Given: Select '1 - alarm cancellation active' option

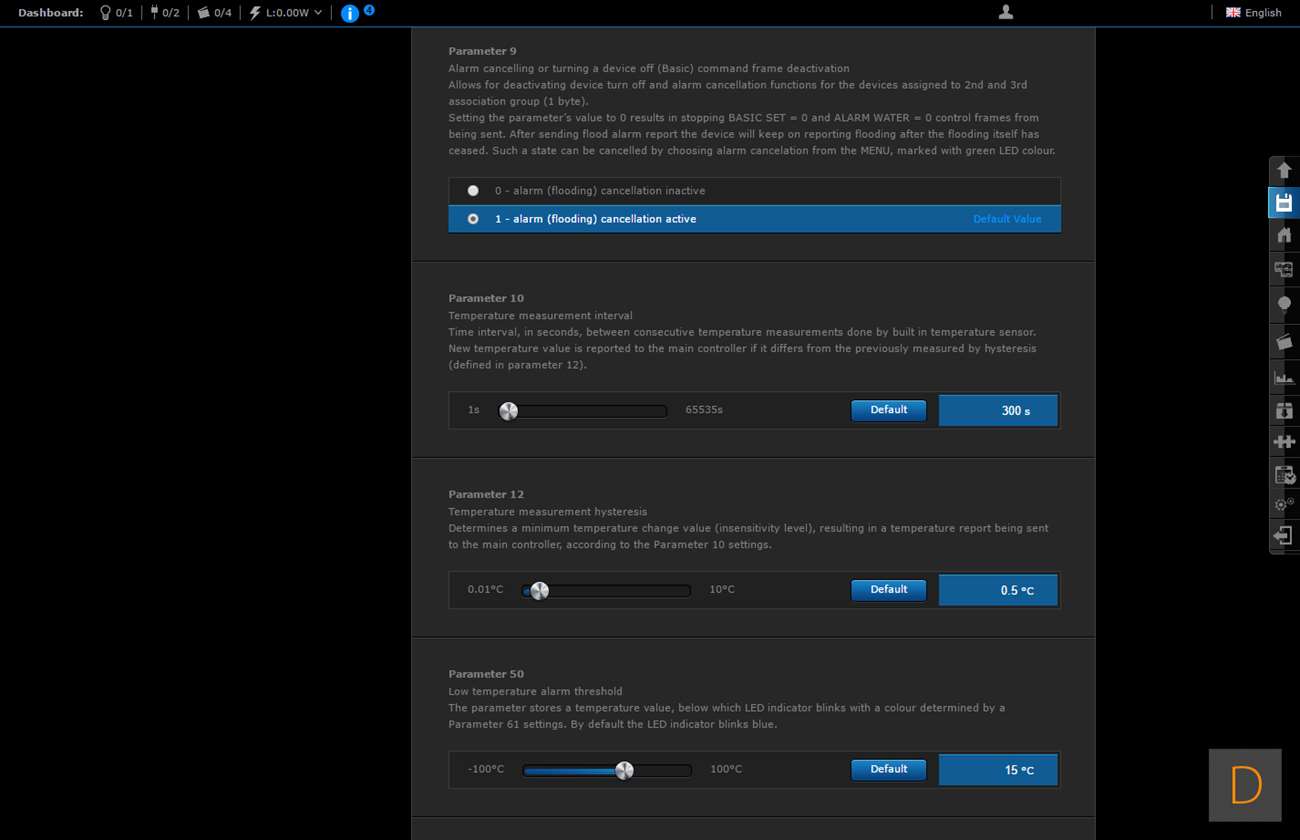Looking at the screenshot, I should 473,219.
